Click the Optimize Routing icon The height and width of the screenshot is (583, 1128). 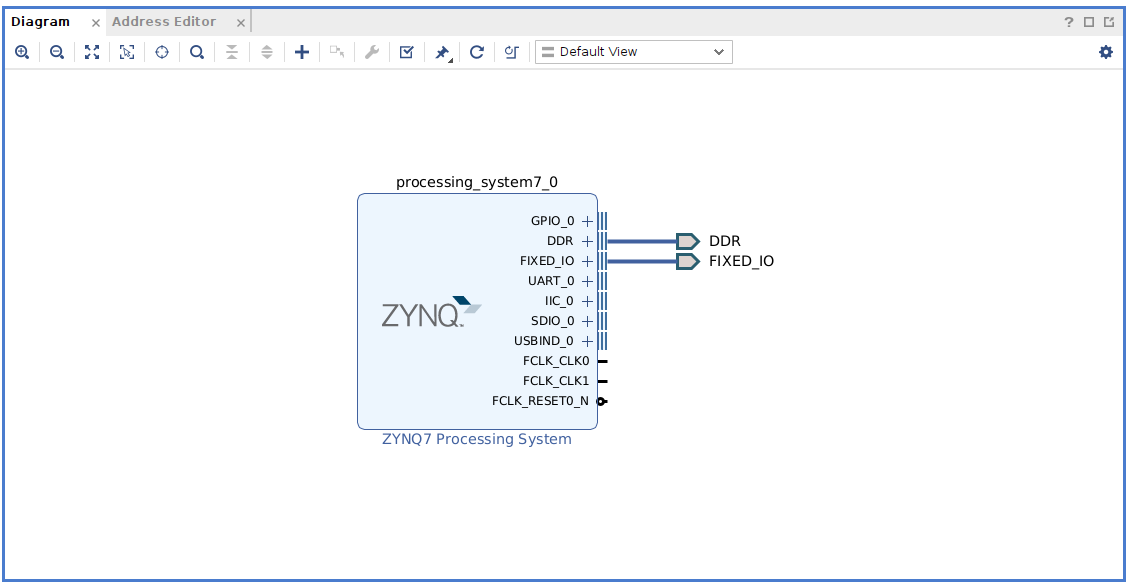point(511,52)
